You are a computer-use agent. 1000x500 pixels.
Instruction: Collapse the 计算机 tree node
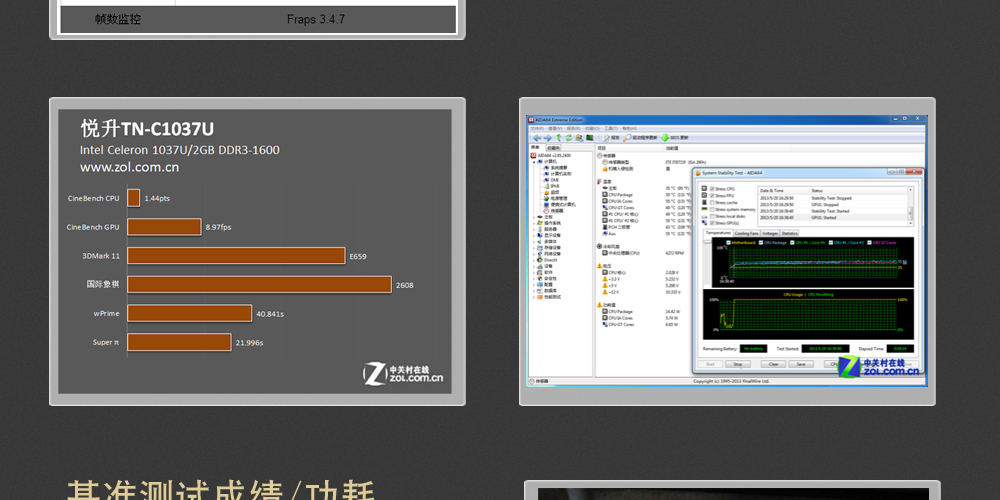(534, 162)
